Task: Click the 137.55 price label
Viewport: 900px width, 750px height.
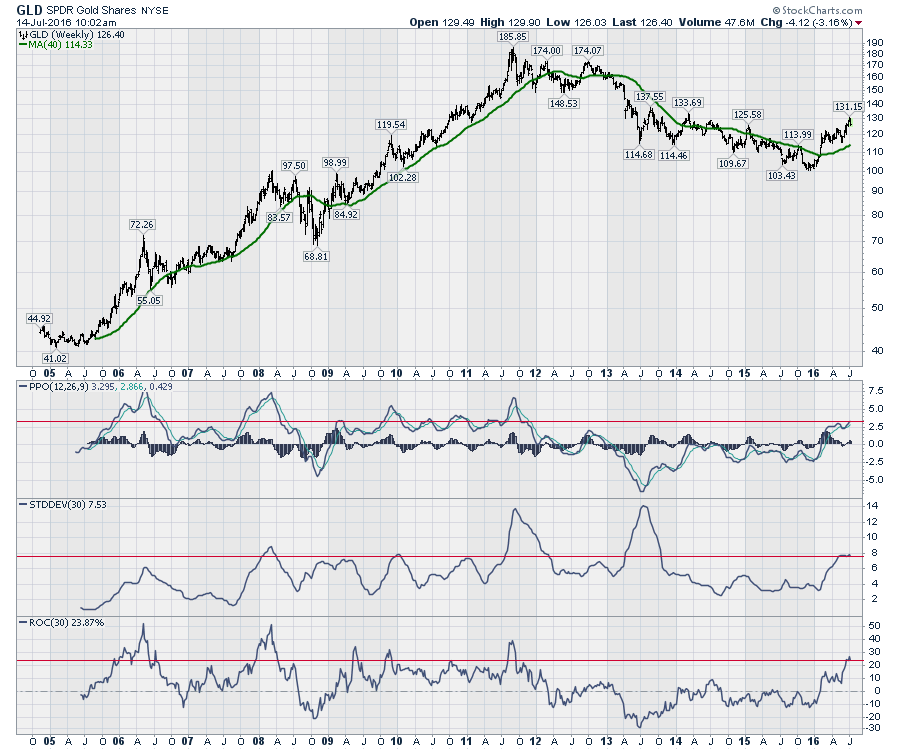Action: [650, 96]
